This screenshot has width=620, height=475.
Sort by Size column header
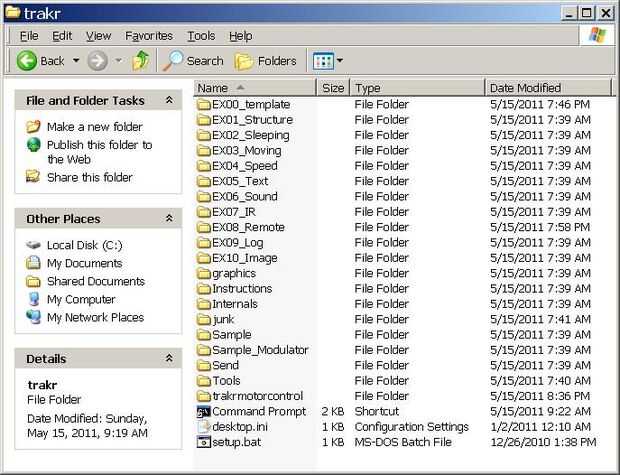(x=333, y=88)
